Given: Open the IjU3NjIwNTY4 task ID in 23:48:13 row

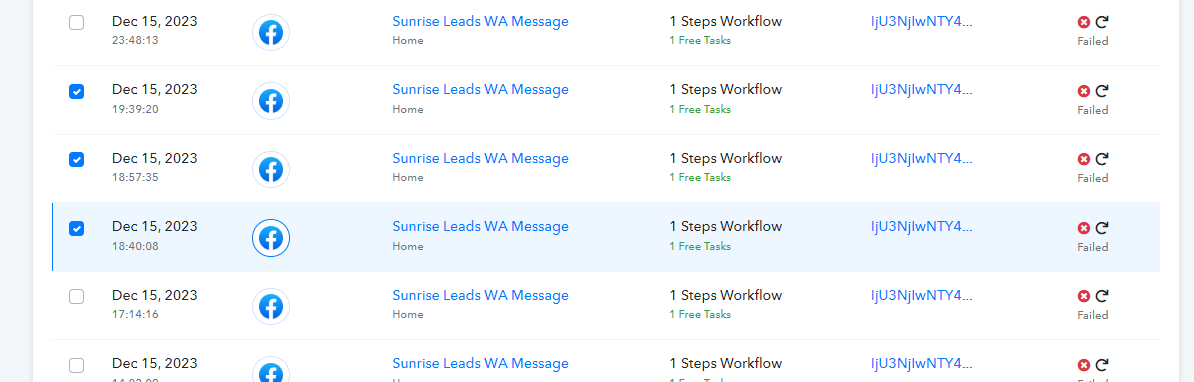Looking at the screenshot, I should [922, 21].
